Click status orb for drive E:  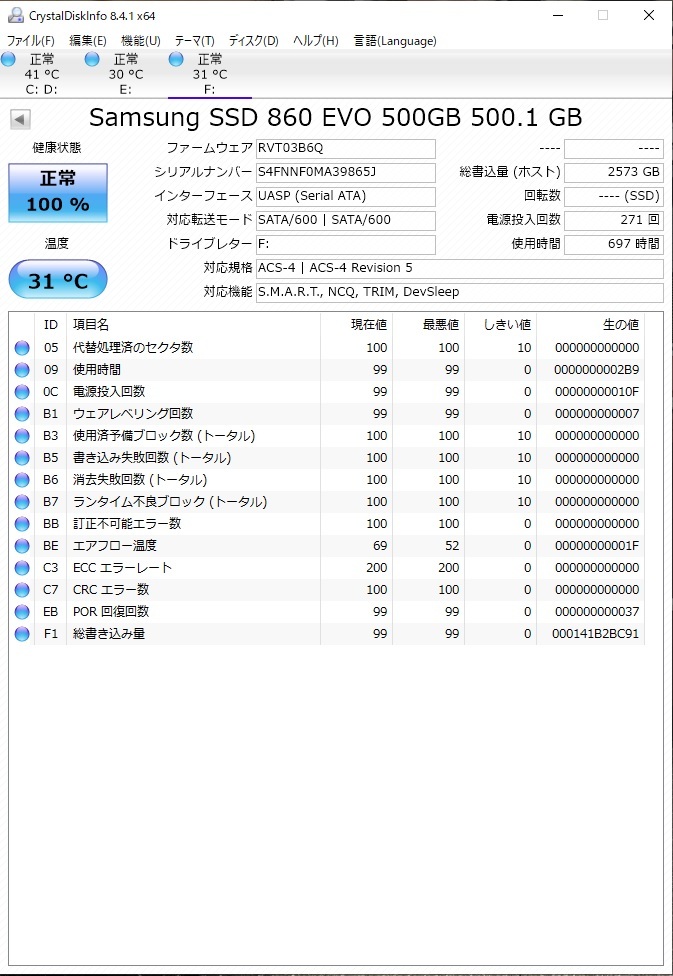92,60
